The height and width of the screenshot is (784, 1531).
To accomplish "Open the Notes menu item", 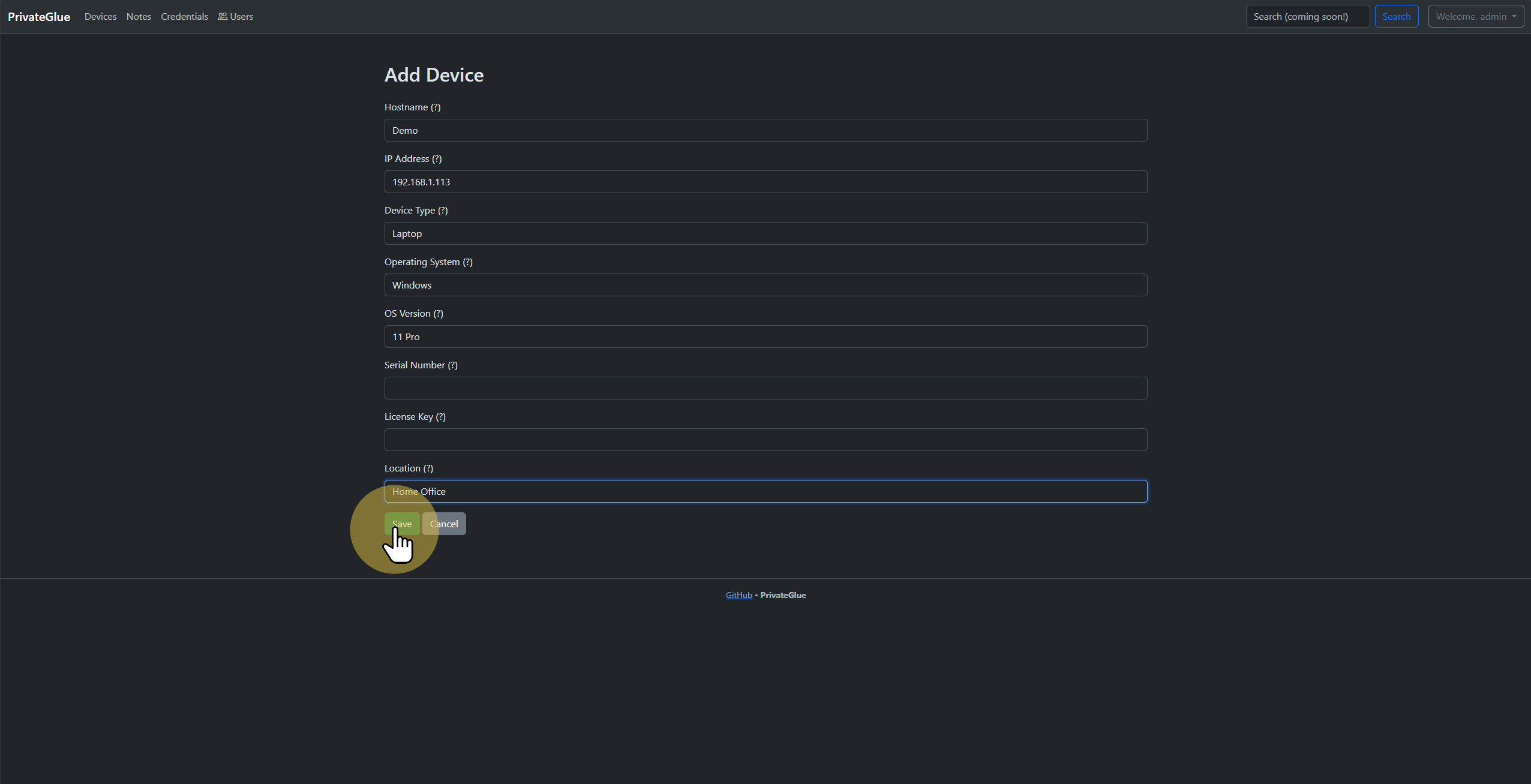I will 139,17.
